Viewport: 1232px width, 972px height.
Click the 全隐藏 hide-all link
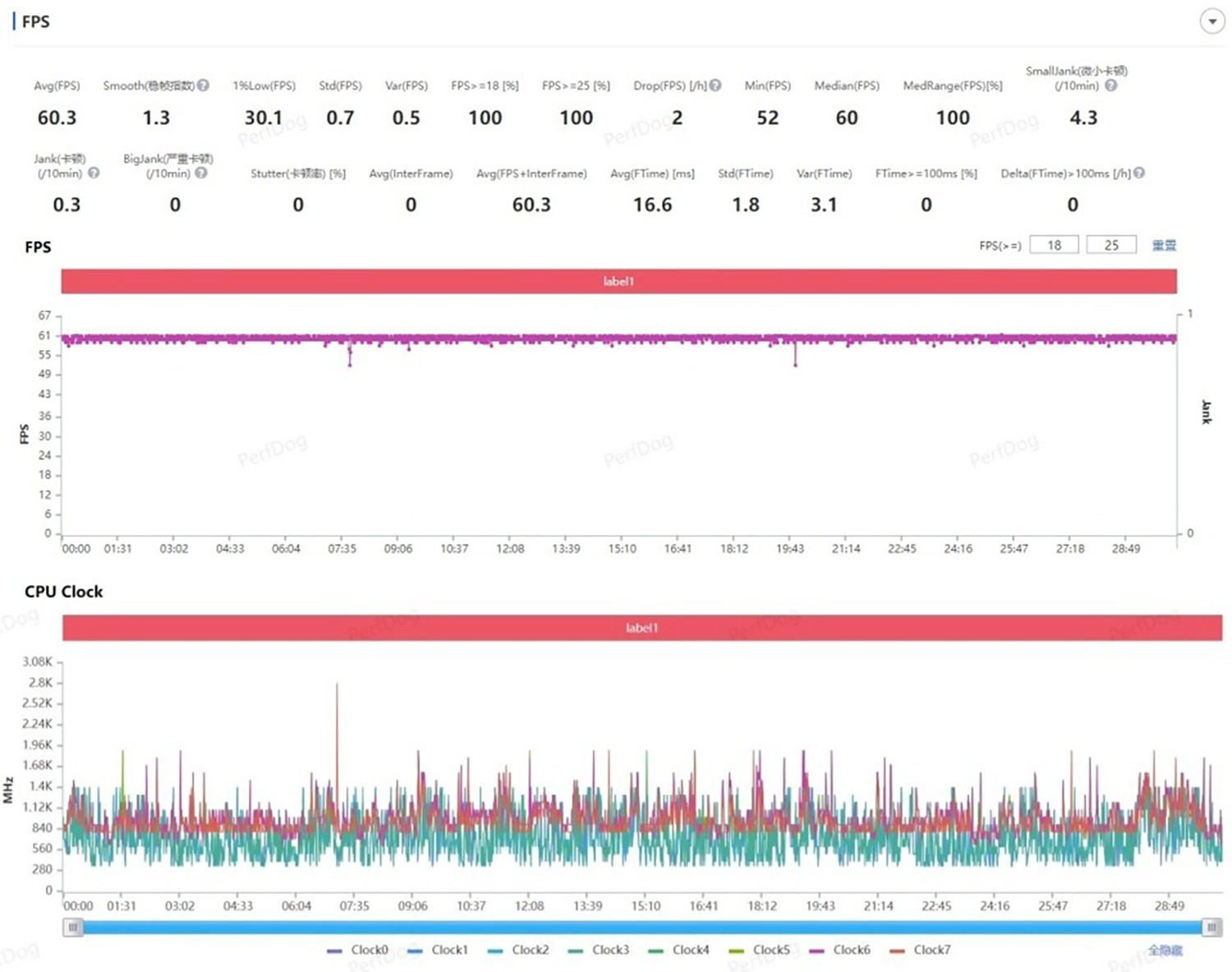tap(1165, 950)
